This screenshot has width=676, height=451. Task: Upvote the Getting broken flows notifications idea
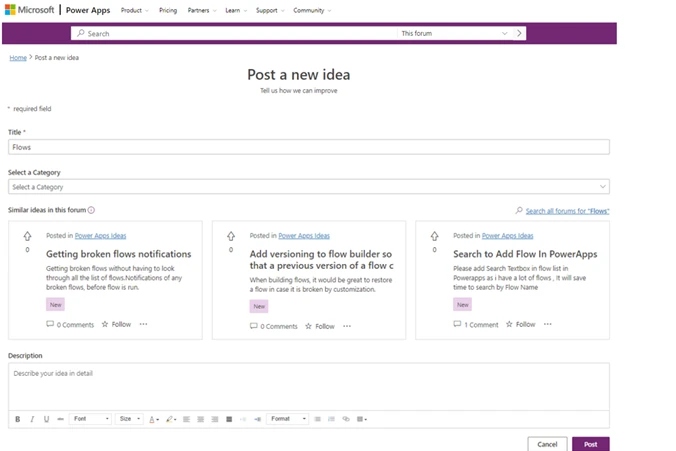pos(27,236)
